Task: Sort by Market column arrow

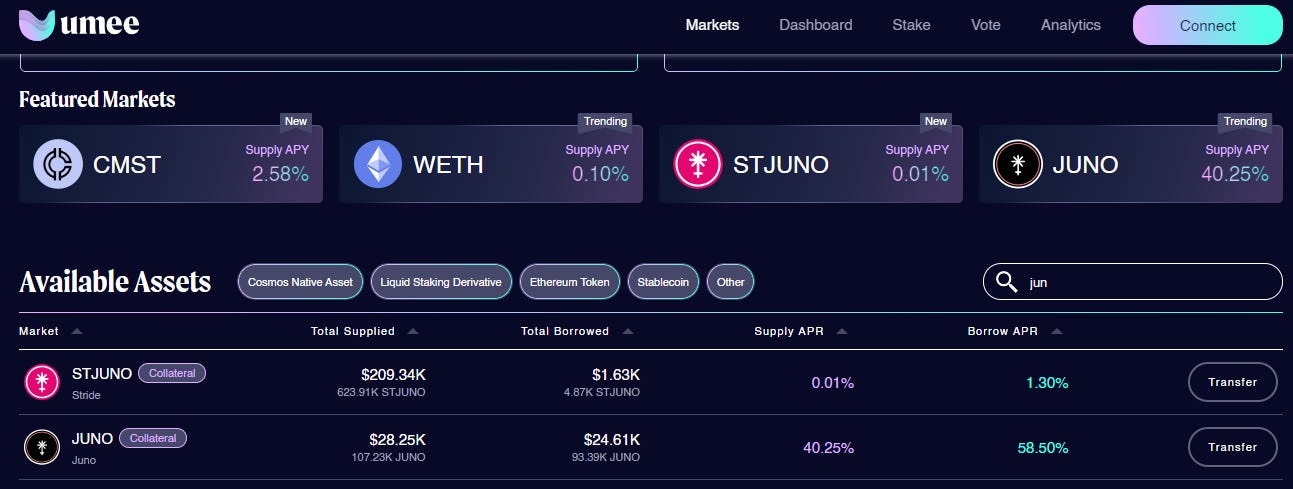Action: pos(77,331)
